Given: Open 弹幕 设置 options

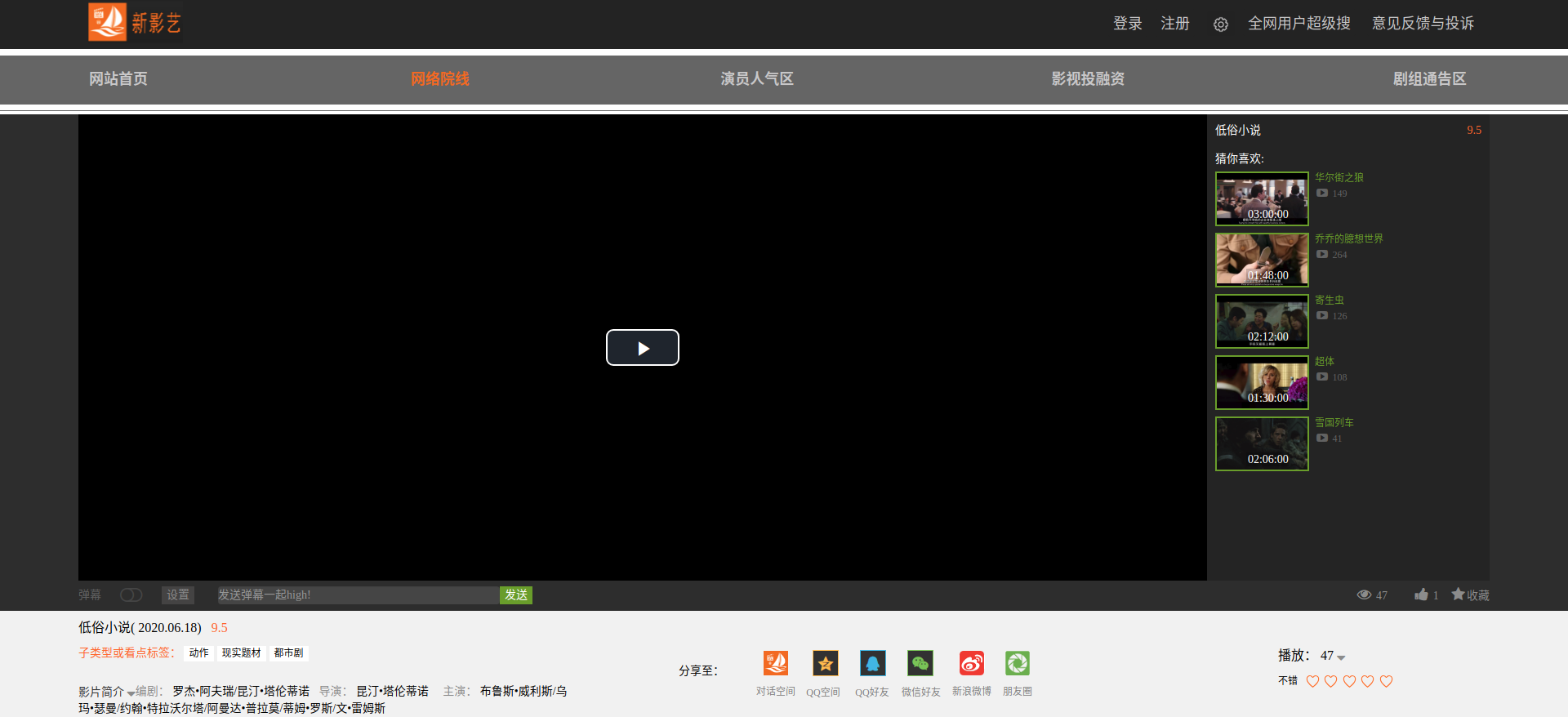Looking at the screenshot, I should [177, 595].
